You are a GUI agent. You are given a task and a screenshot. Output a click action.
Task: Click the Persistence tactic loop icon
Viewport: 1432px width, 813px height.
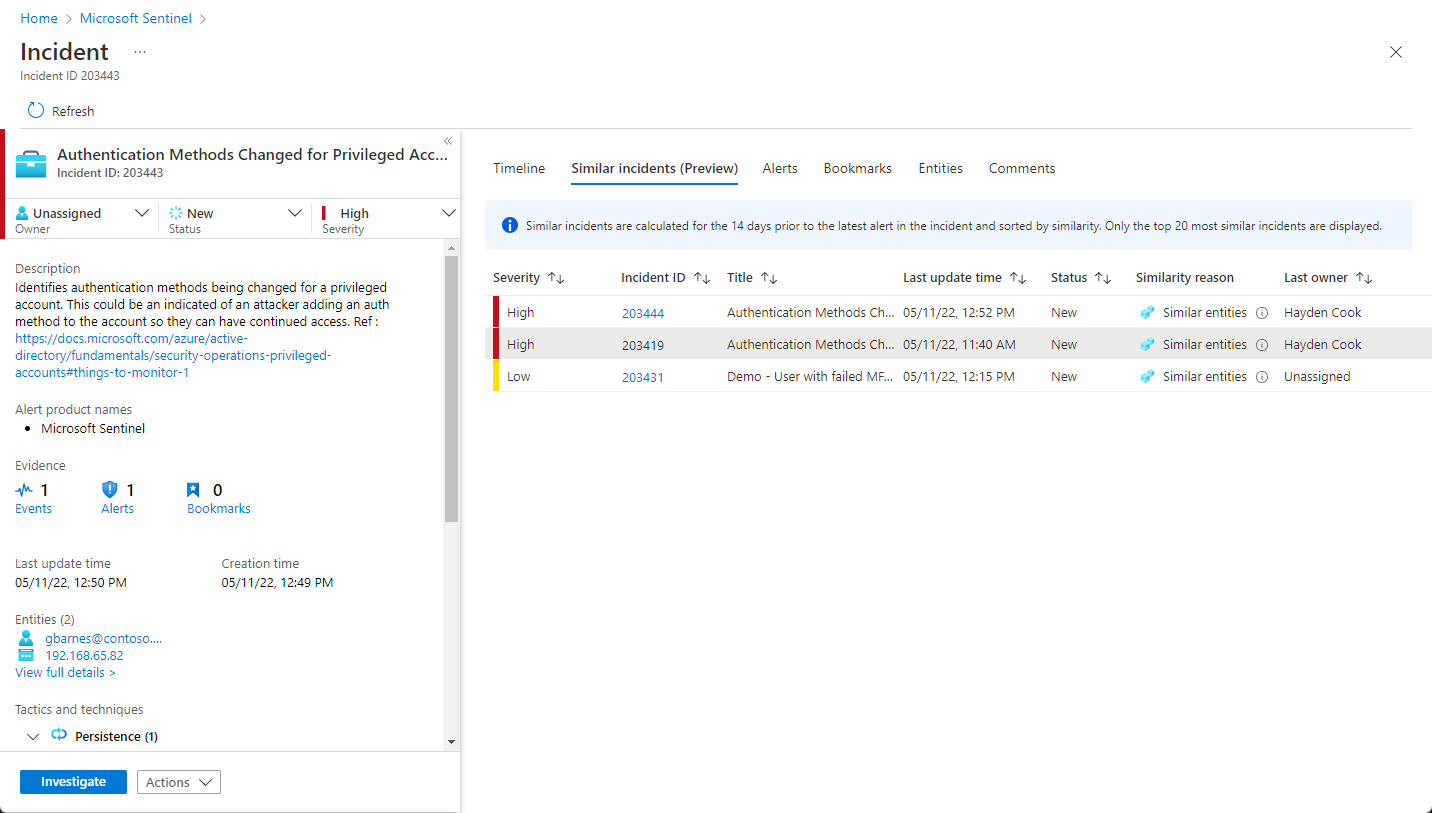click(x=59, y=735)
